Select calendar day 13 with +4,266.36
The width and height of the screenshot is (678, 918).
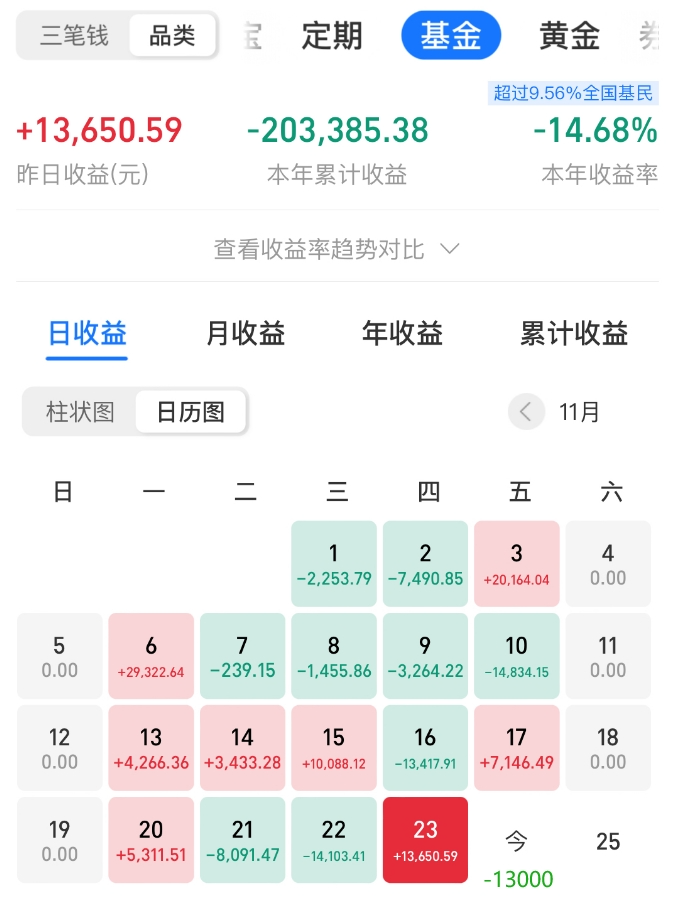(151, 748)
